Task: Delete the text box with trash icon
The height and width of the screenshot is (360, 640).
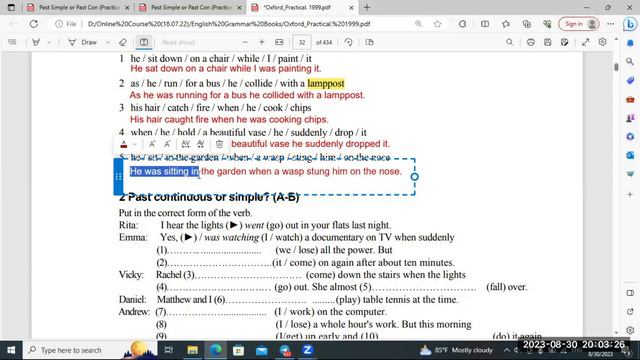Action: pos(219,144)
